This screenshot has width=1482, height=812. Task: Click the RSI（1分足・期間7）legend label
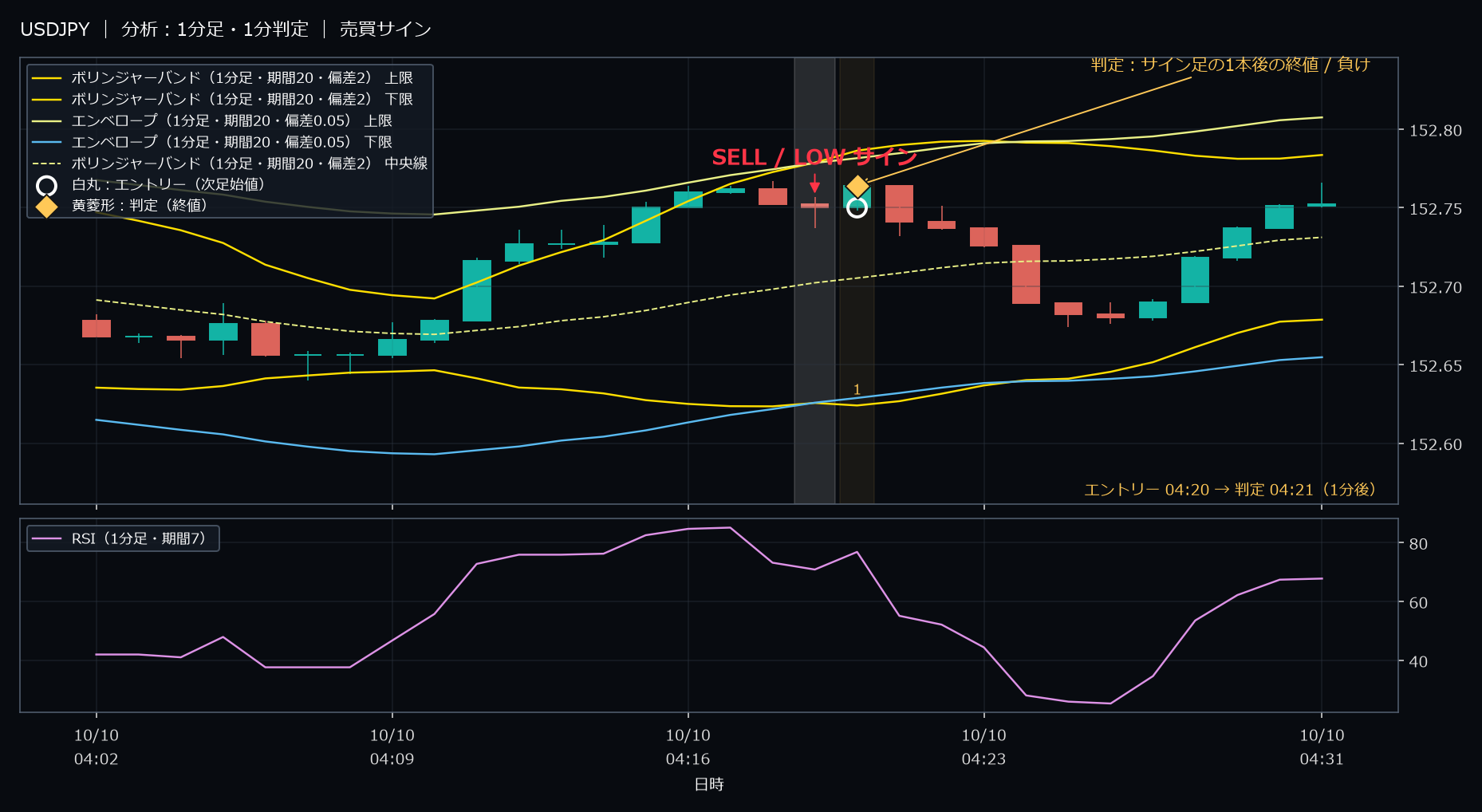coord(139,538)
